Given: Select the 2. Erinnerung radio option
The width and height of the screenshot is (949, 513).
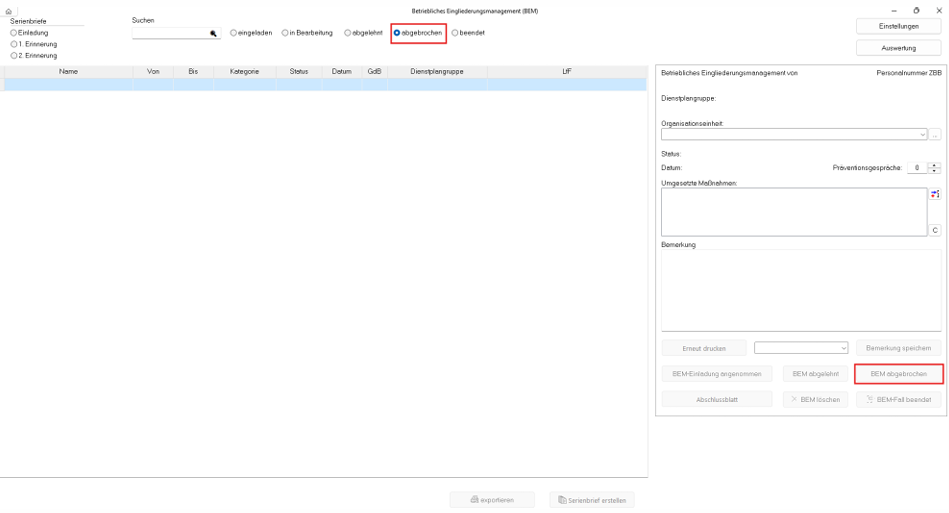Looking at the screenshot, I should click(34, 56).
